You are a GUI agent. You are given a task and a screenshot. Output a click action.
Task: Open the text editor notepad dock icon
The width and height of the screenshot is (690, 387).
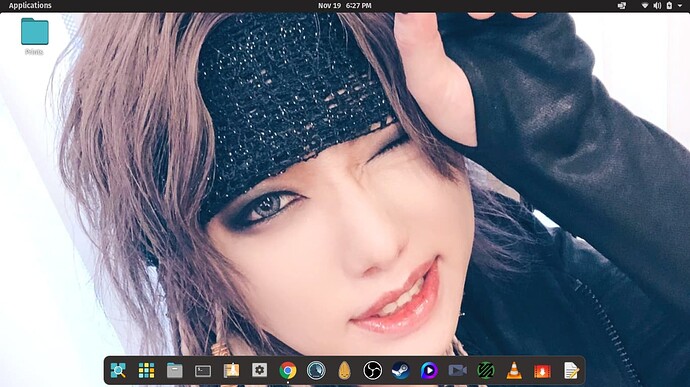point(571,371)
